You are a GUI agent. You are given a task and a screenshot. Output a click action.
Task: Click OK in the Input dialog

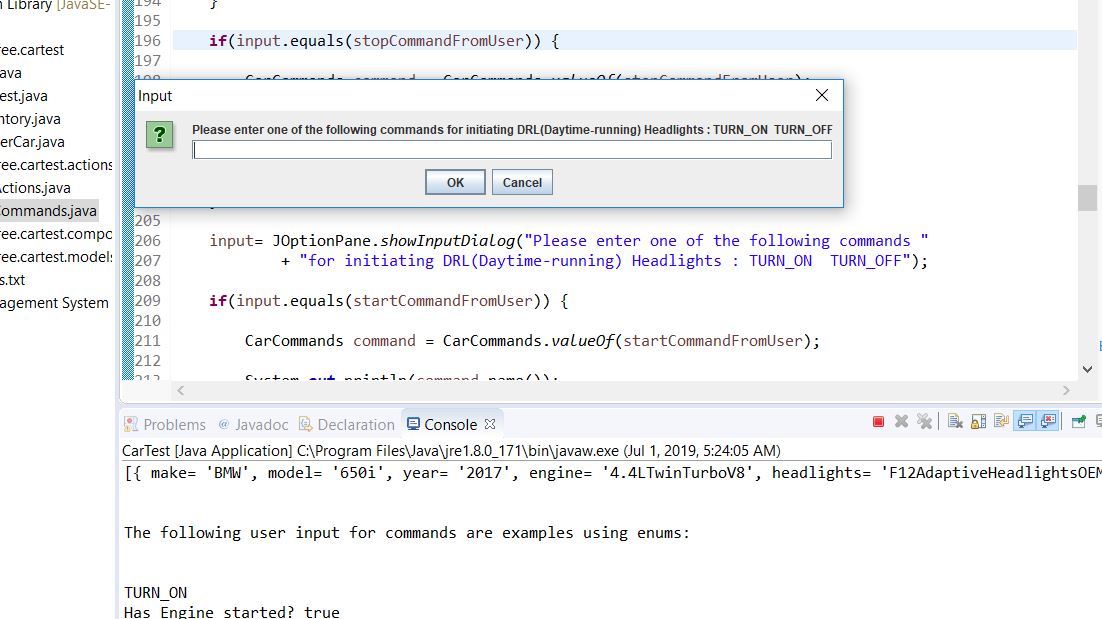455,183
